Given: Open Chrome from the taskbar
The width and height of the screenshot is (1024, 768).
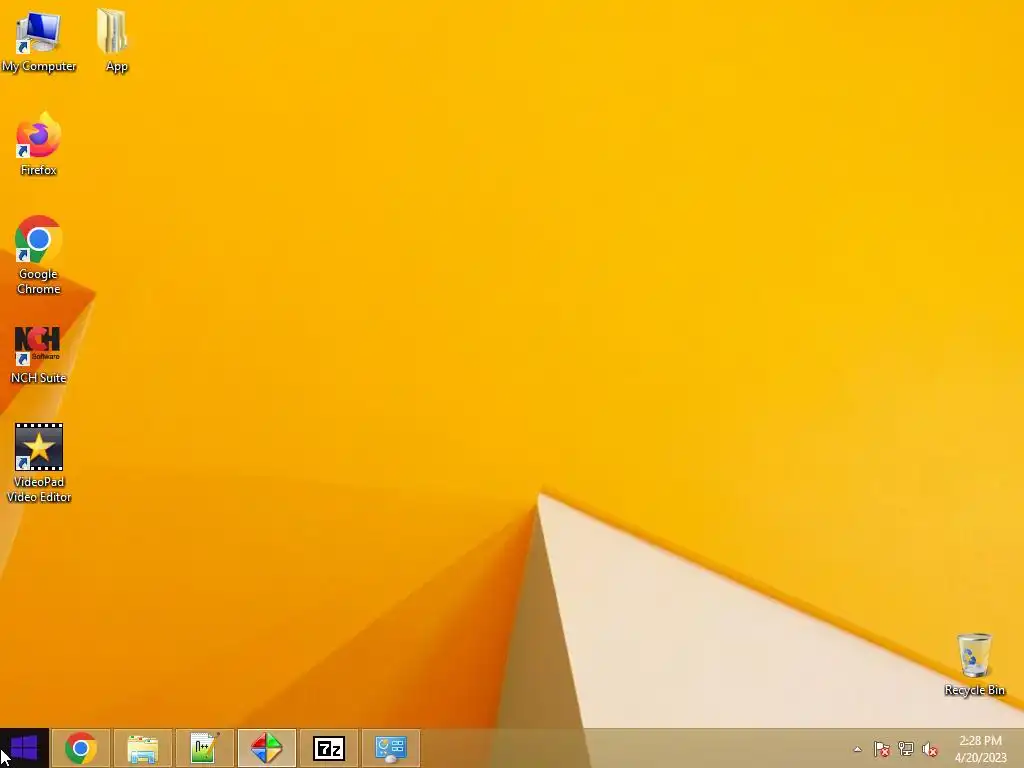Looking at the screenshot, I should (x=81, y=748).
